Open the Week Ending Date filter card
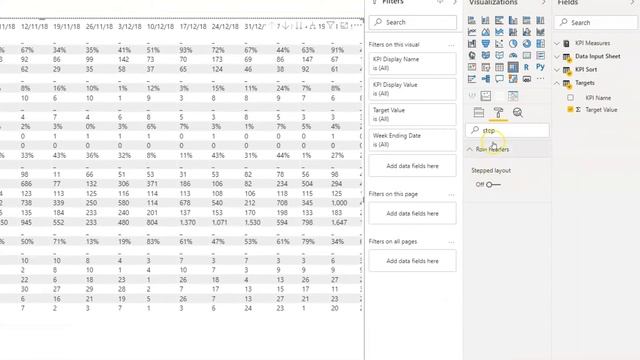The width and height of the screenshot is (640, 360). coord(412,140)
